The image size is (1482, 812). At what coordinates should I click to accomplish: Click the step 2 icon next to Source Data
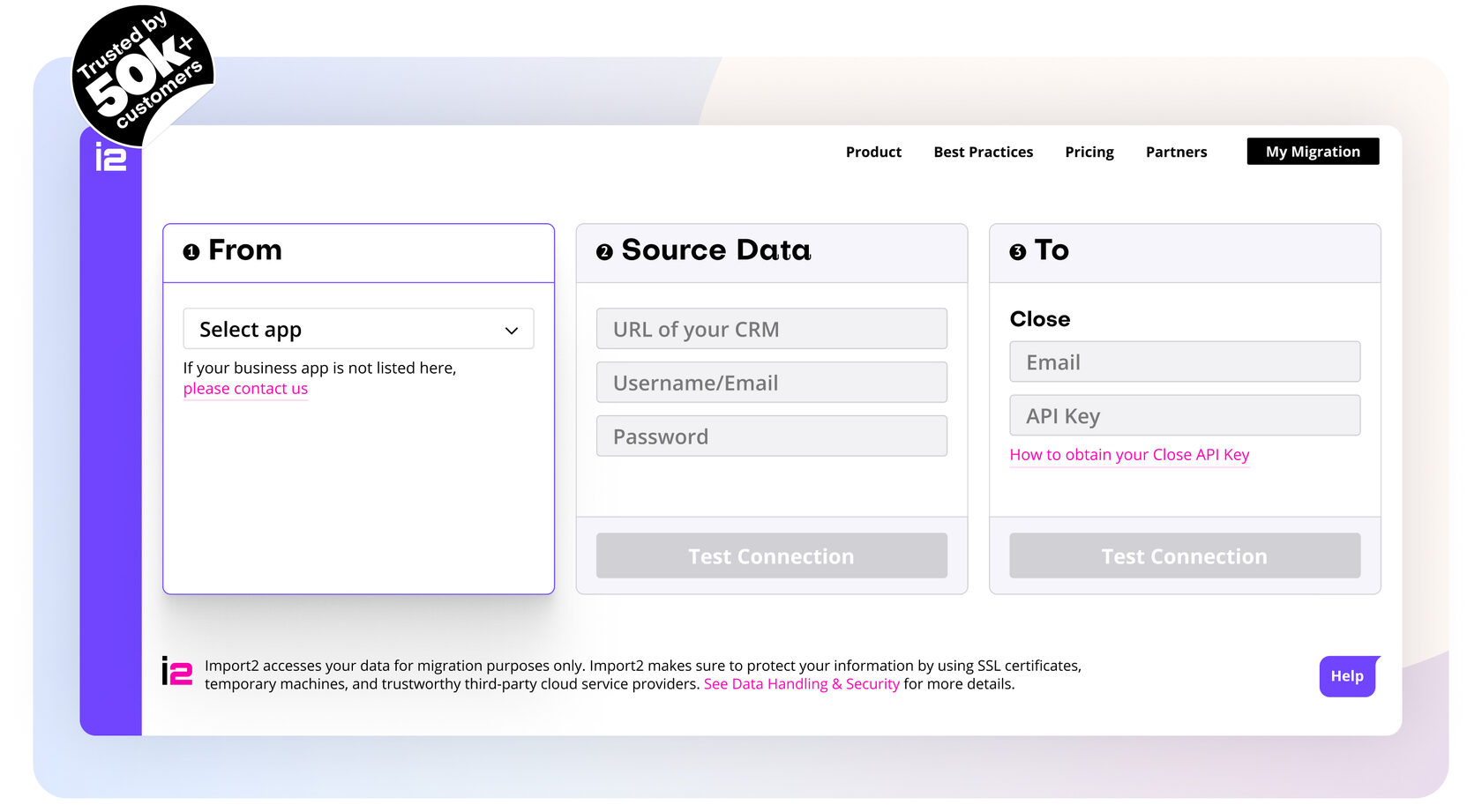604,251
